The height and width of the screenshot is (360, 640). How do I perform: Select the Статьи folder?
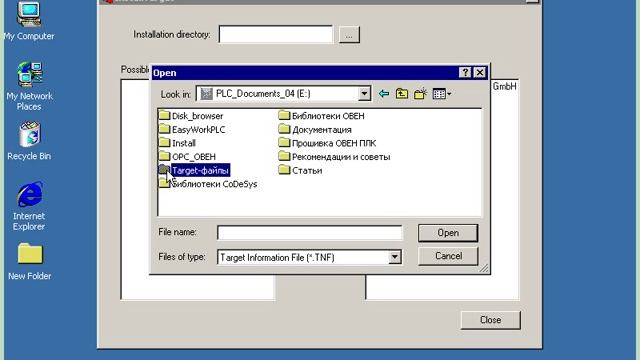pyautogui.click(x=300, y=170)
